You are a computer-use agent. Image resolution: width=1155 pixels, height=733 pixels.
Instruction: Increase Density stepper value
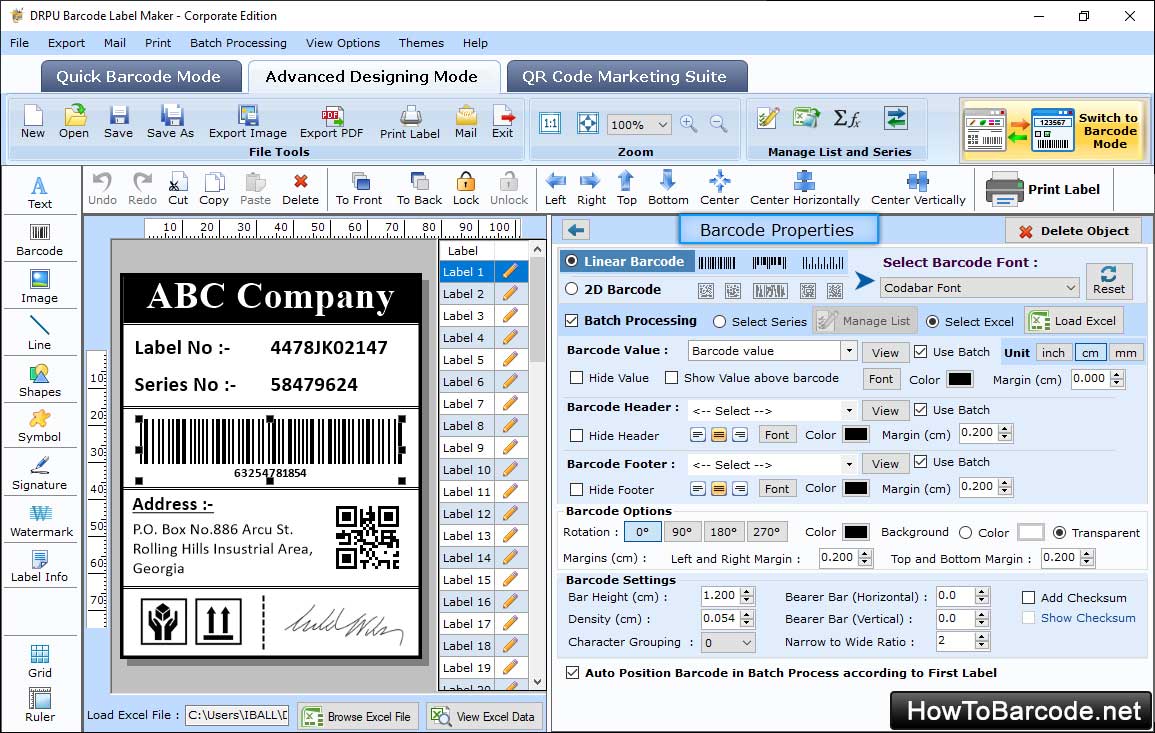[747, 614]
